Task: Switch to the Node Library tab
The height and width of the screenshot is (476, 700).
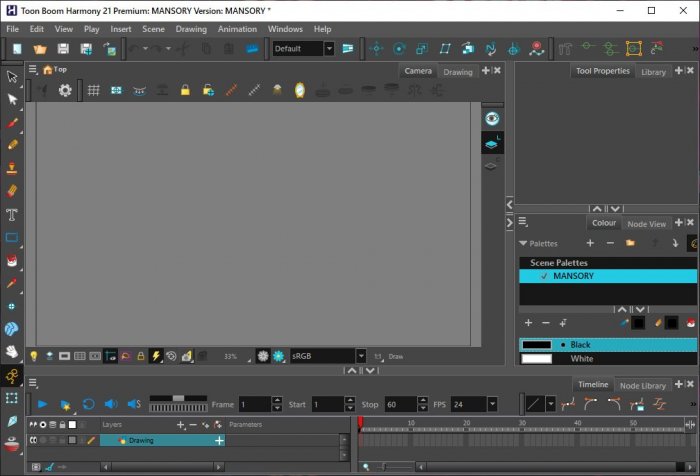Action: 643,385
